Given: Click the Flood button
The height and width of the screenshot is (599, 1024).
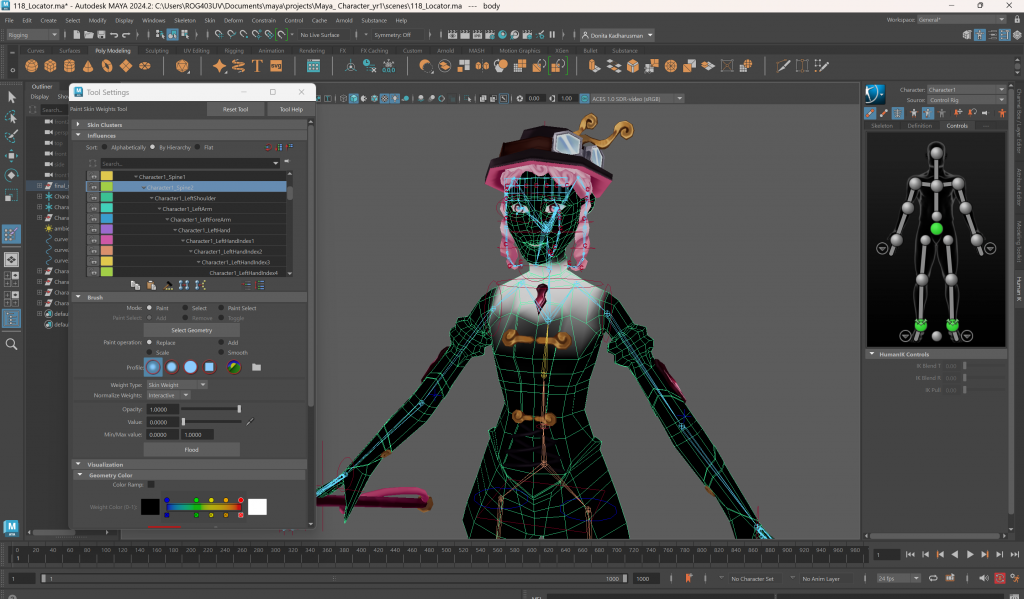Looking at the screenshot, I should (191, 449).
